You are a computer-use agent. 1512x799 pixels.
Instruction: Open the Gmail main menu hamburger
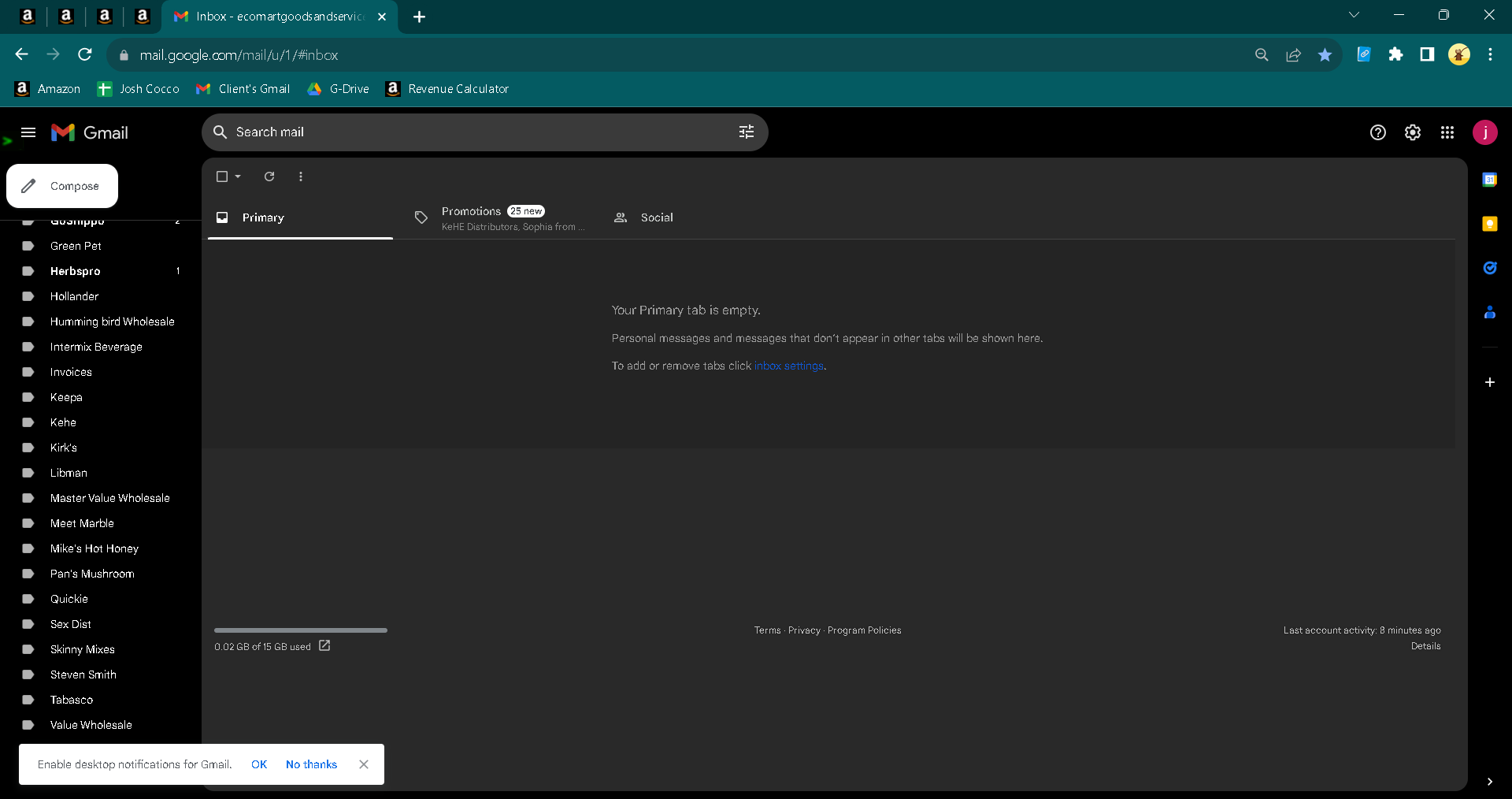click(x=28, y=132)
